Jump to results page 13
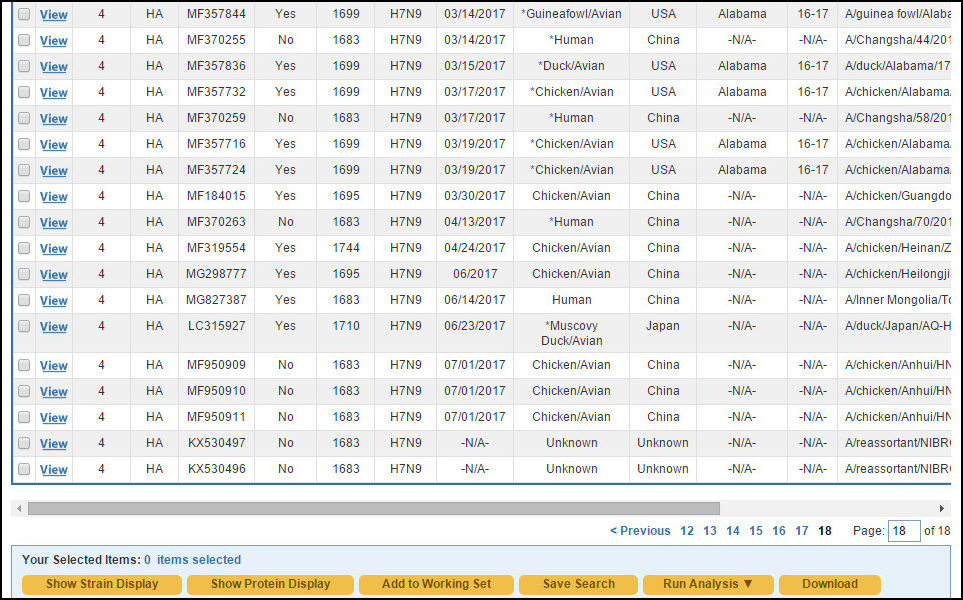Screen dimensions: 963x600 click(x=710, y=531)
